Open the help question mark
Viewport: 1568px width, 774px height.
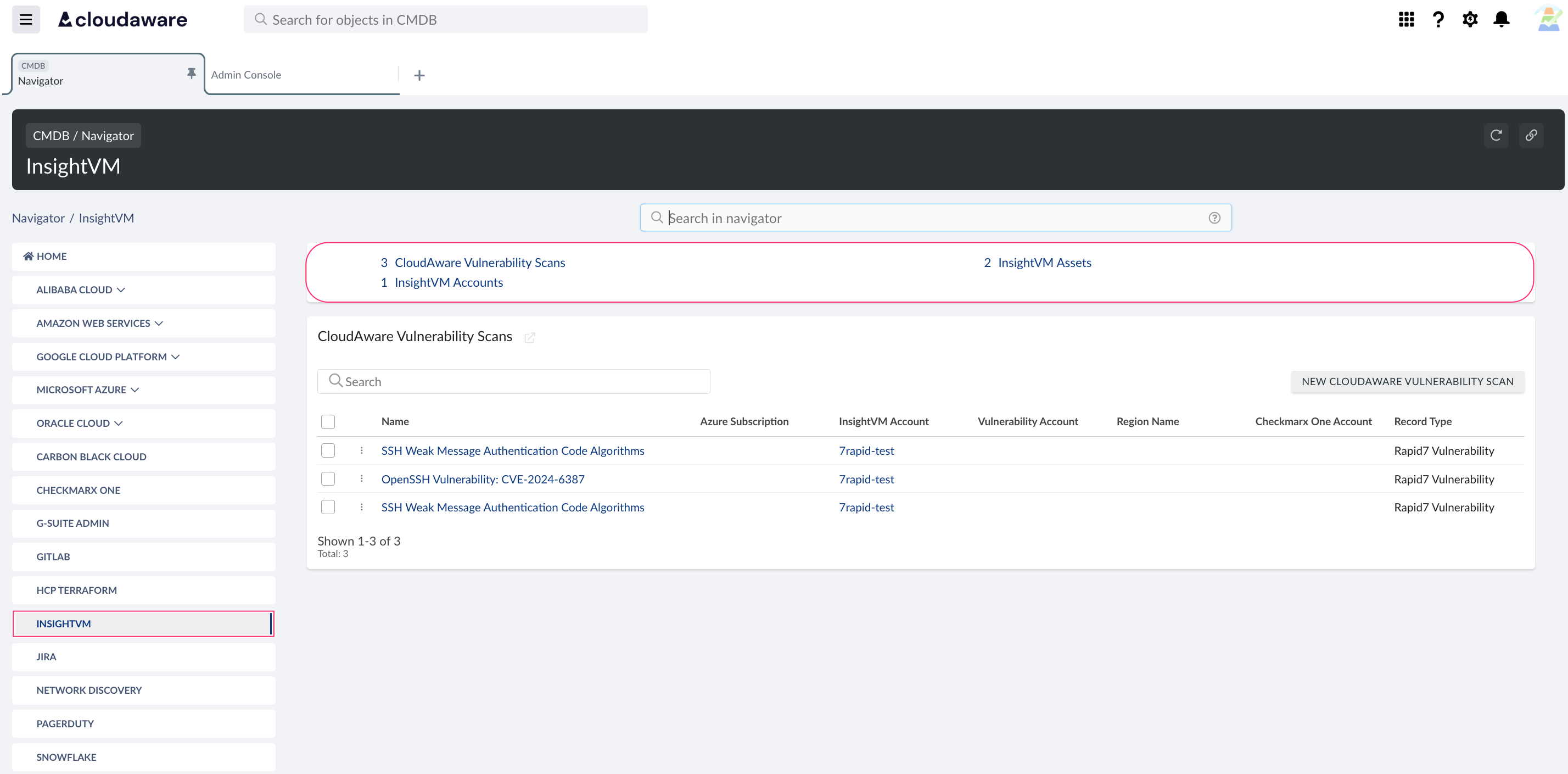pyautogui.click(x=1438, y=19)
